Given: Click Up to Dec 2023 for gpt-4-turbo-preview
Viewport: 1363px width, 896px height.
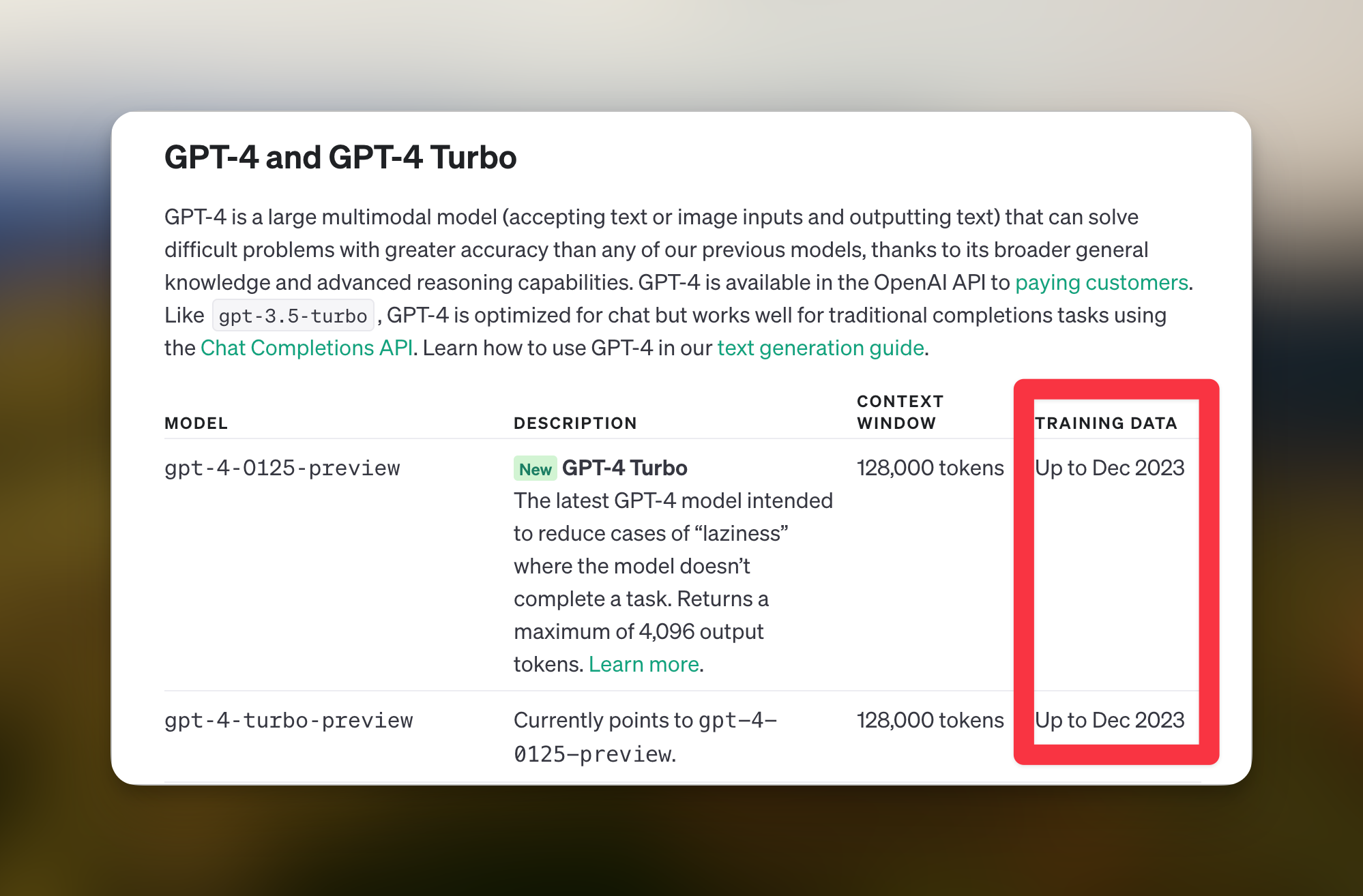Looking at the screenshot, I should tap(1109, 721).
